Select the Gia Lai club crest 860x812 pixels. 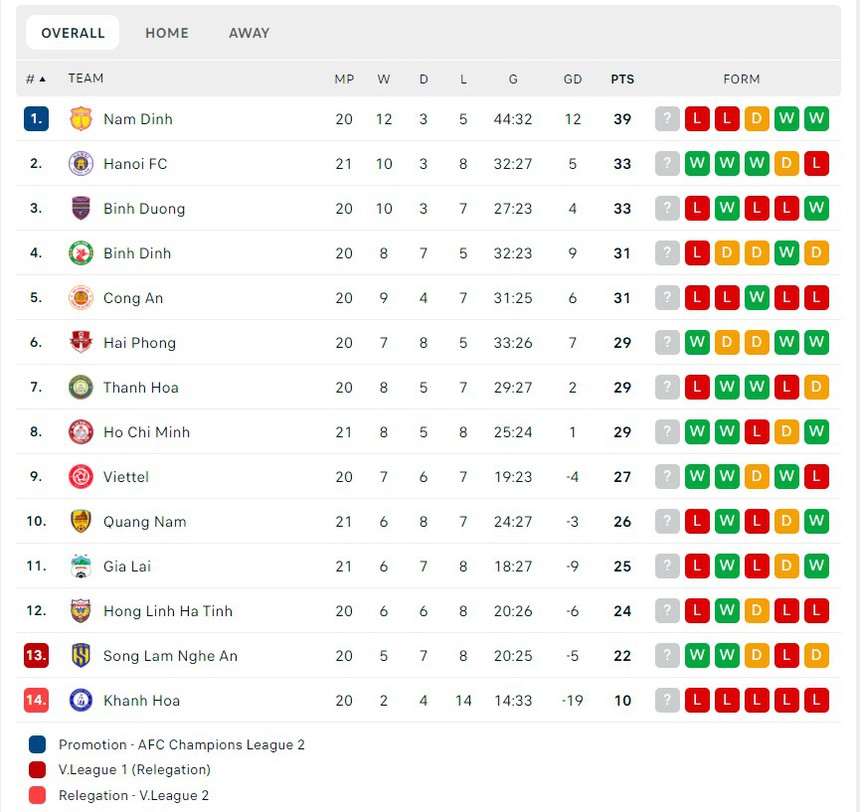click(80, 566)
